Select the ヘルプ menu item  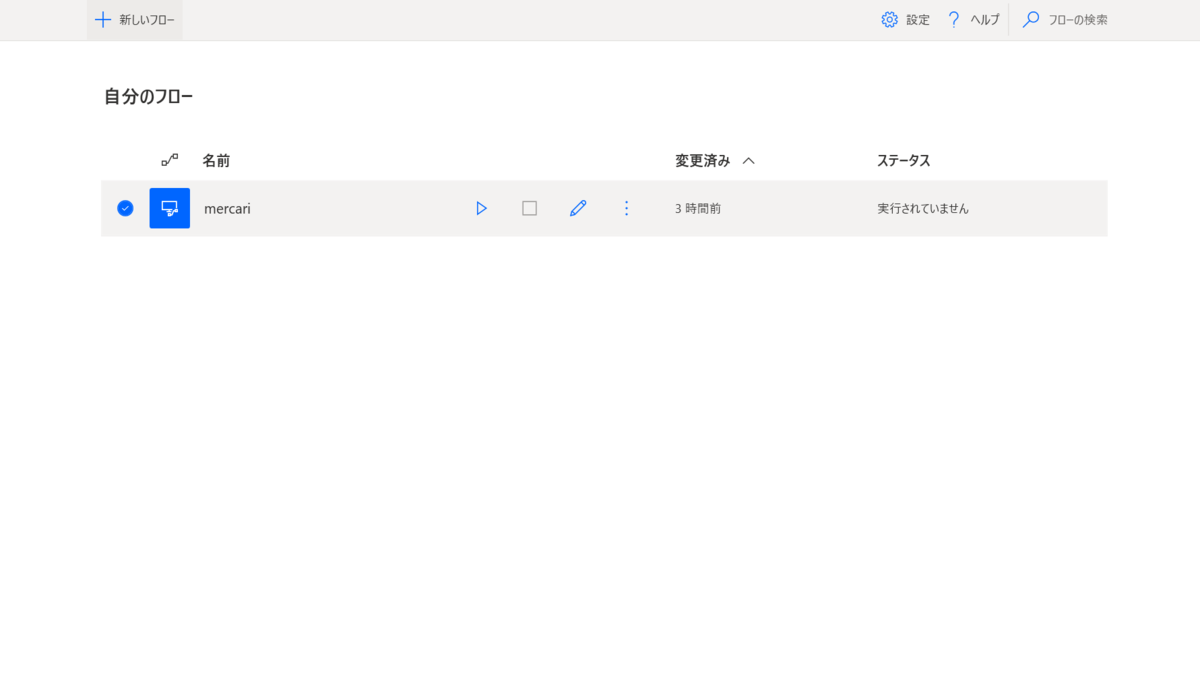point(984,19)
